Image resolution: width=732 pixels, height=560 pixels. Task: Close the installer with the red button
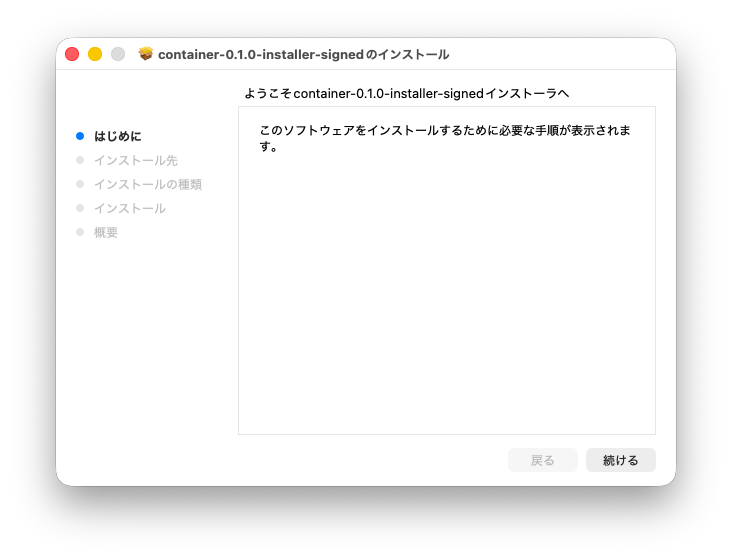[72, 54]
